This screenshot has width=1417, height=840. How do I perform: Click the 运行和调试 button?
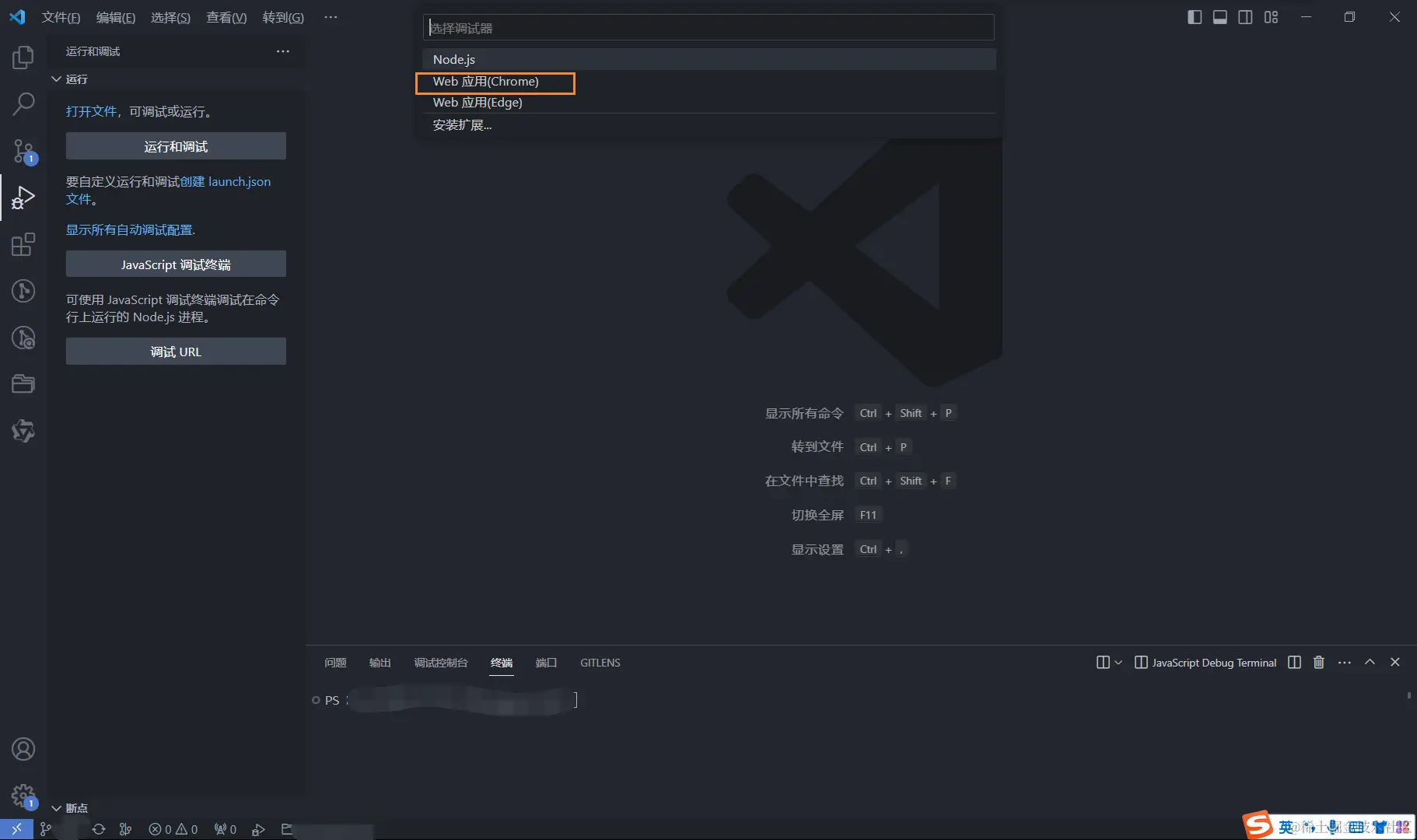pos(176,146)
